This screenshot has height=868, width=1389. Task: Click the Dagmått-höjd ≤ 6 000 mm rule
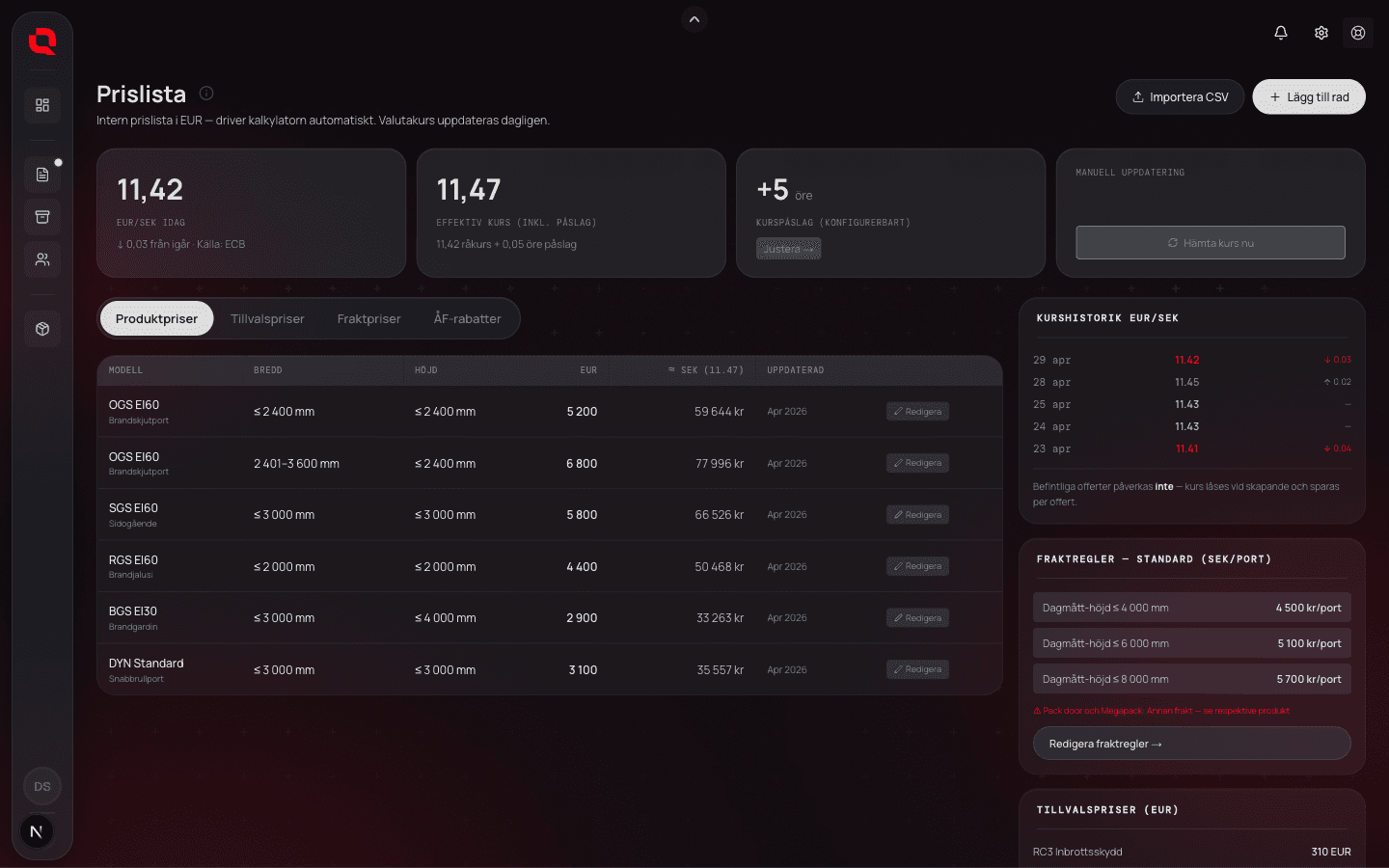[x=1191, y=643]
